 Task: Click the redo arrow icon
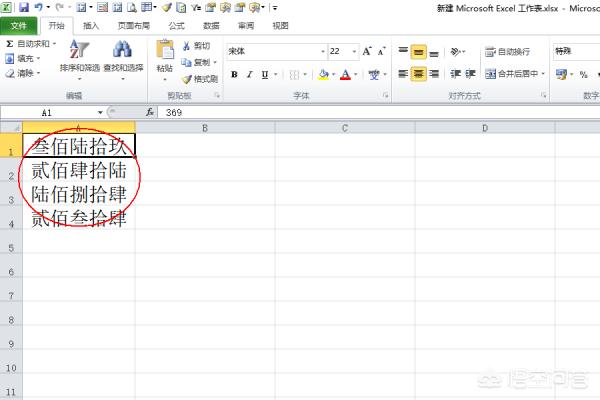pos(60,7)
